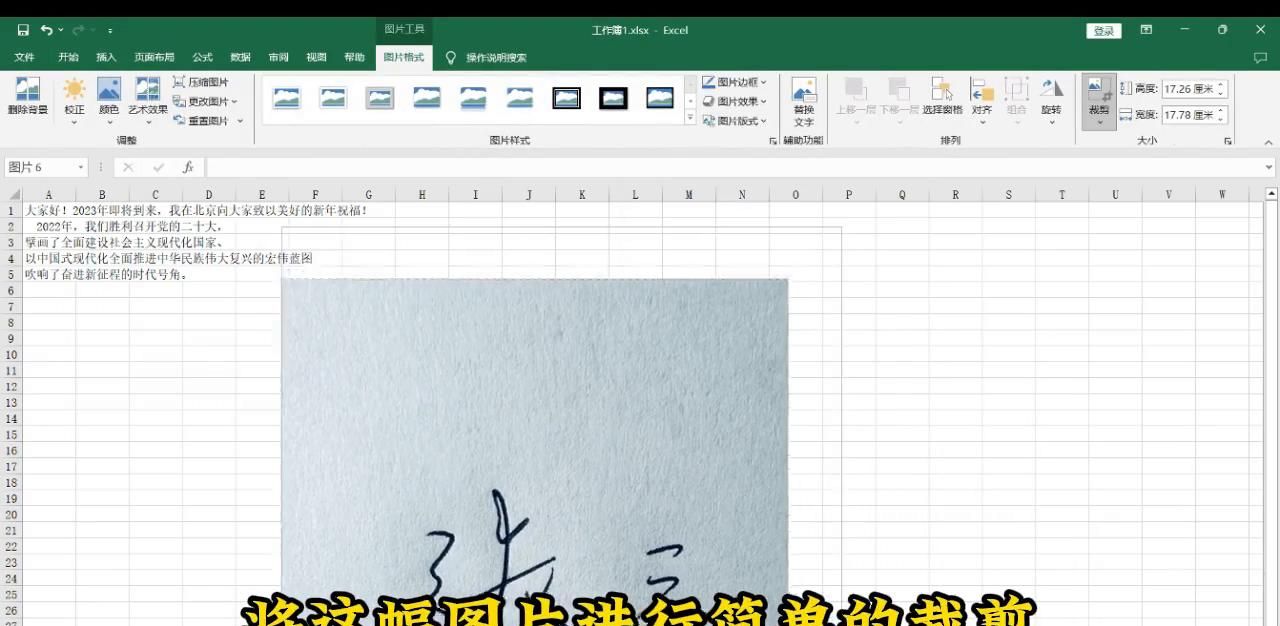Open the File (文件) tab
1280x626 pixels.
24,57
